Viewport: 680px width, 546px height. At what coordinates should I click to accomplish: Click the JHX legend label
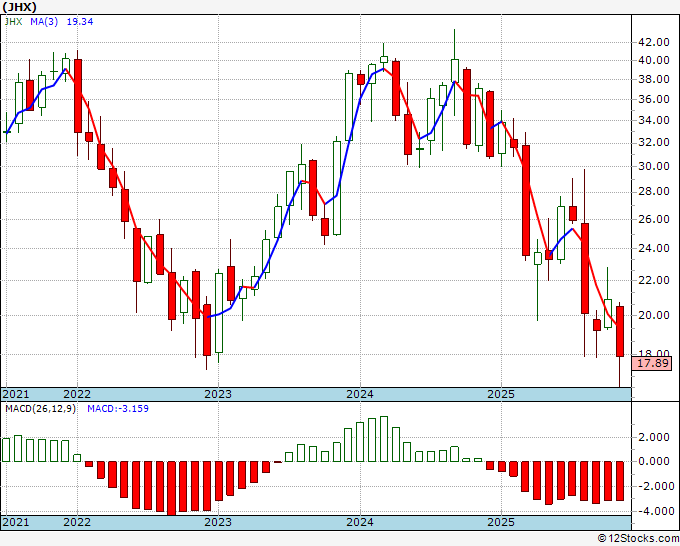(x=13, y=22)
